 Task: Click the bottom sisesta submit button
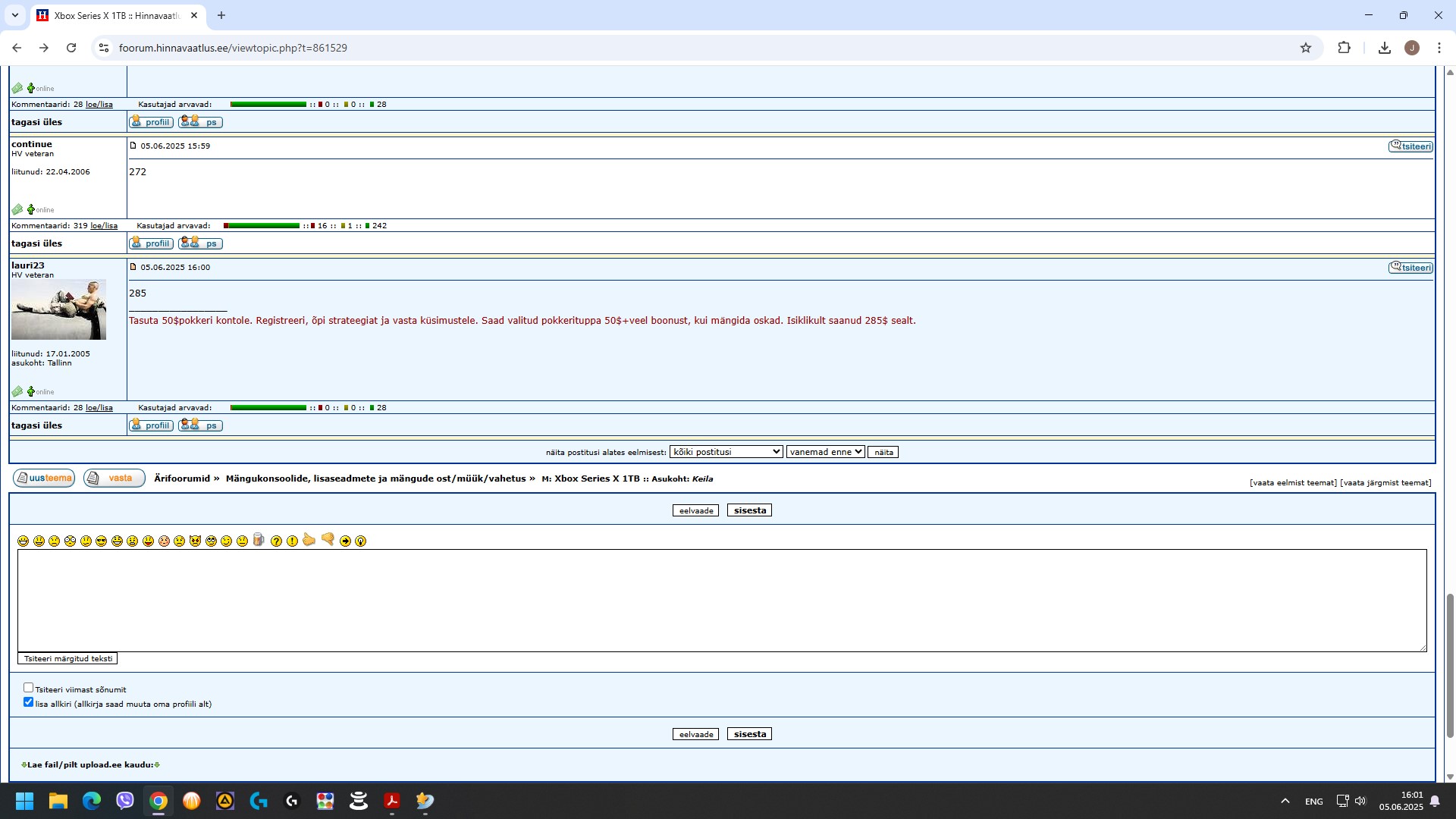749,734
